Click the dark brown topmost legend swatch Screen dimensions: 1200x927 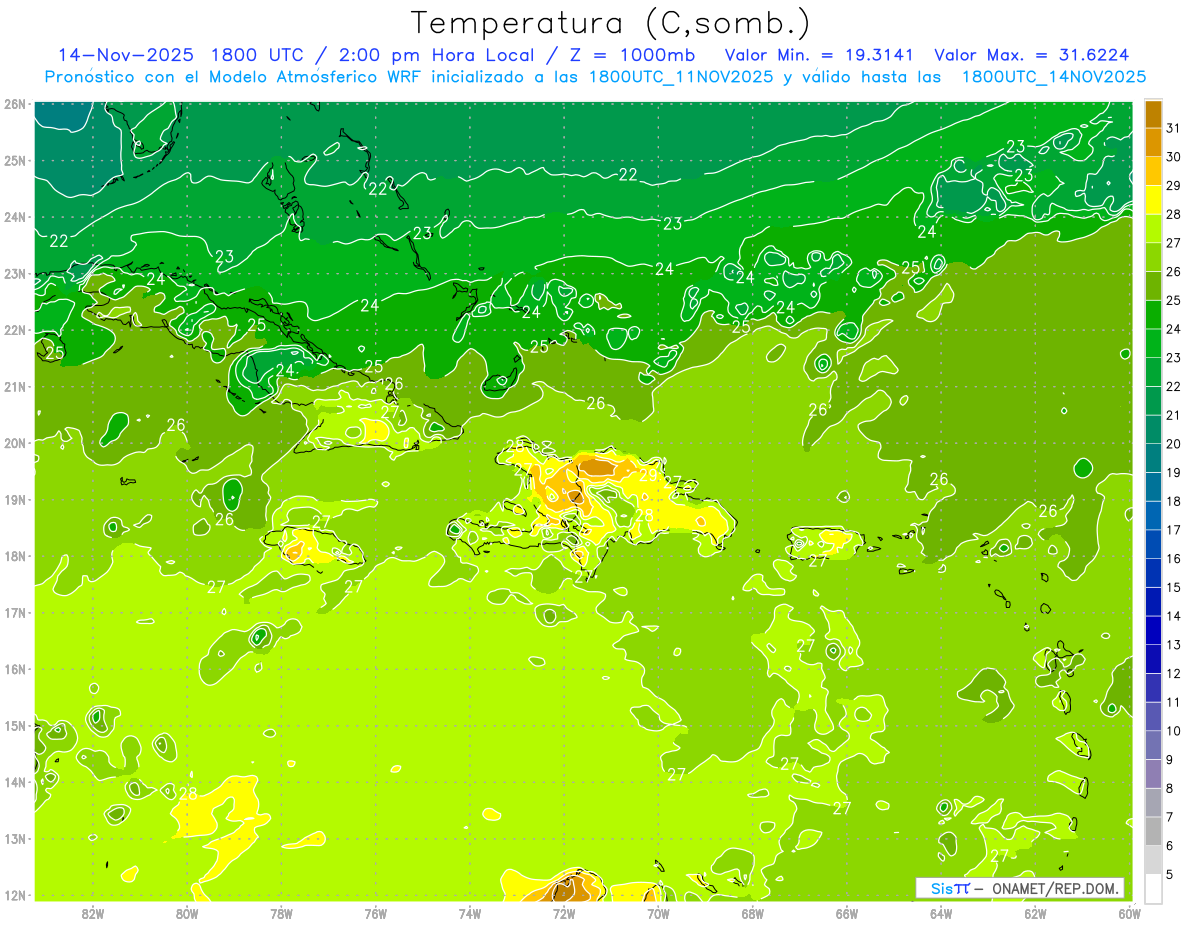(x=1153, y=114)
